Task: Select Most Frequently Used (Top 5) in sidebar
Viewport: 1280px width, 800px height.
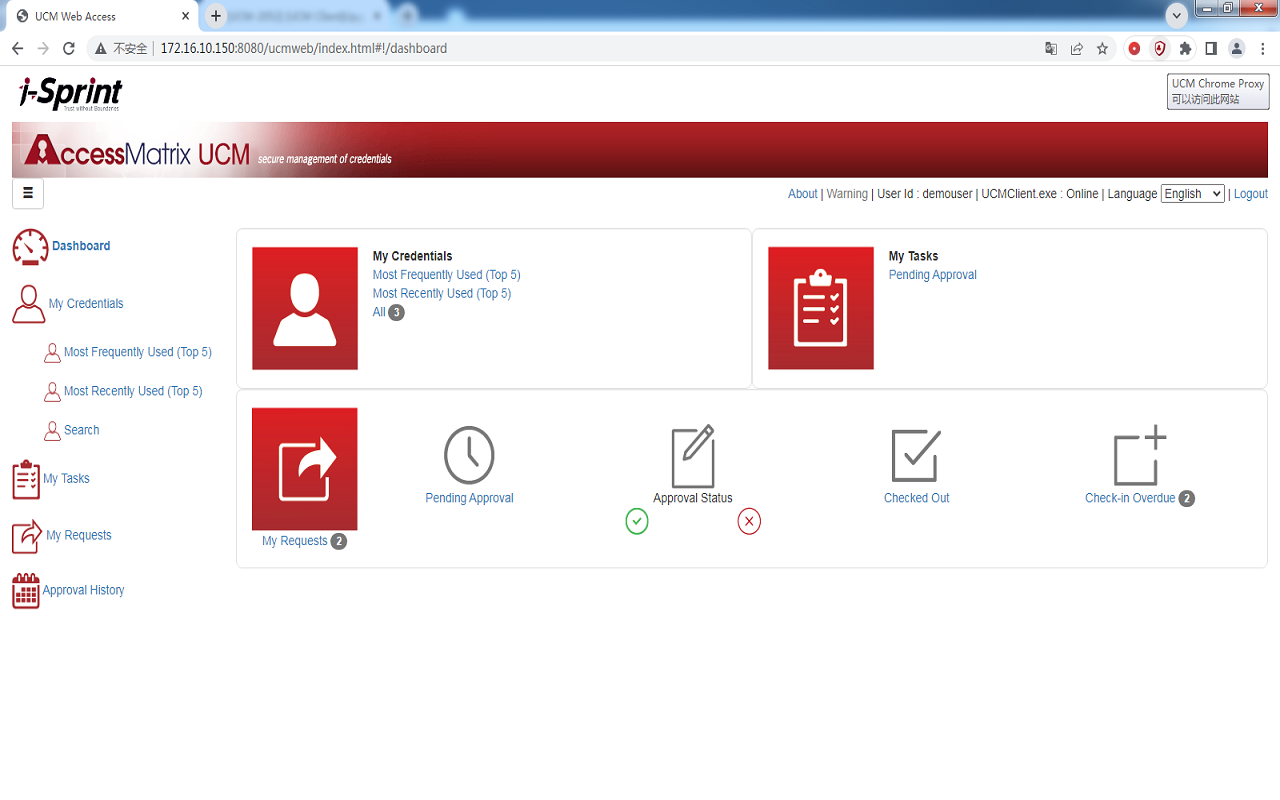Action: point(138,352)
